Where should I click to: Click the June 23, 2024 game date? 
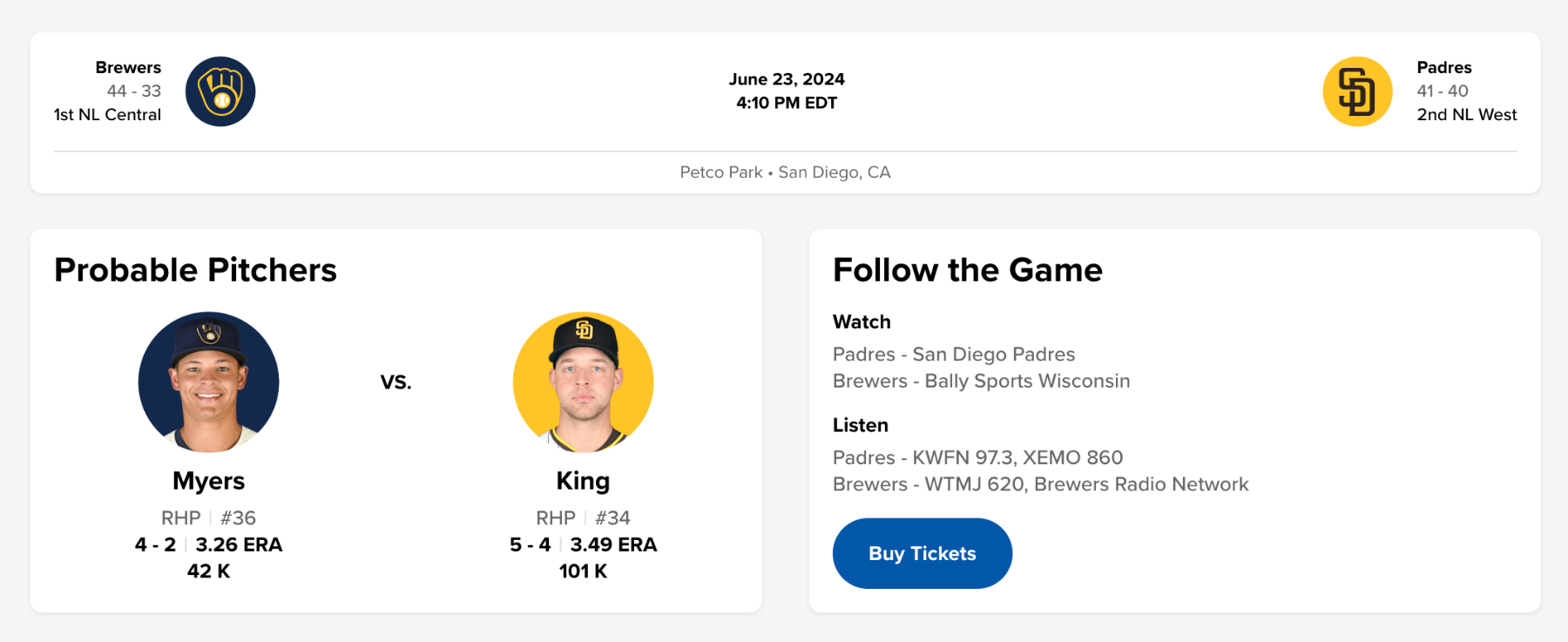pos(787,79)
